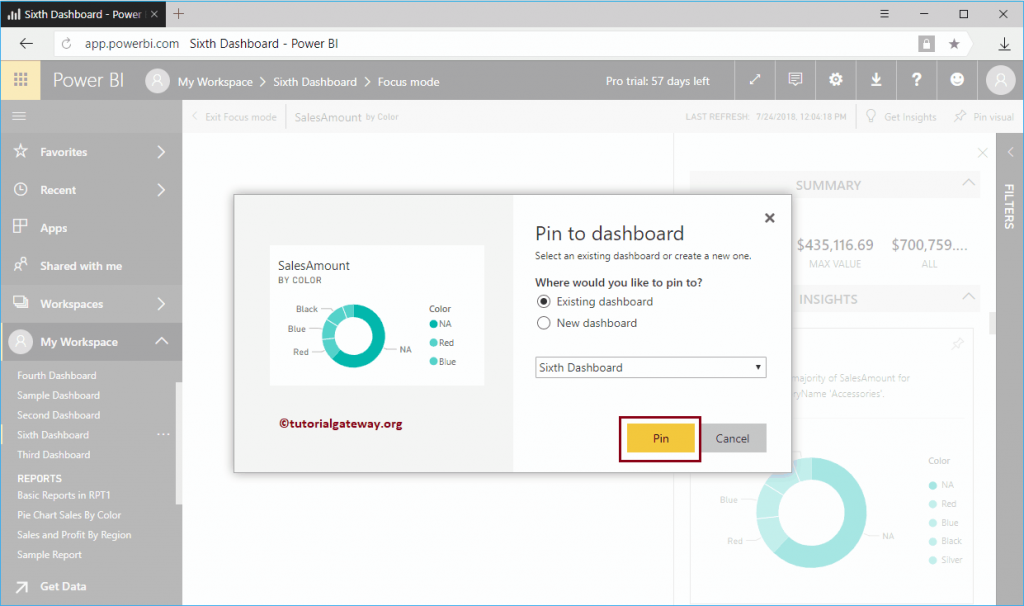Click the Settings gear icon
Screen dimensions: 1024x606
(835, 80)
